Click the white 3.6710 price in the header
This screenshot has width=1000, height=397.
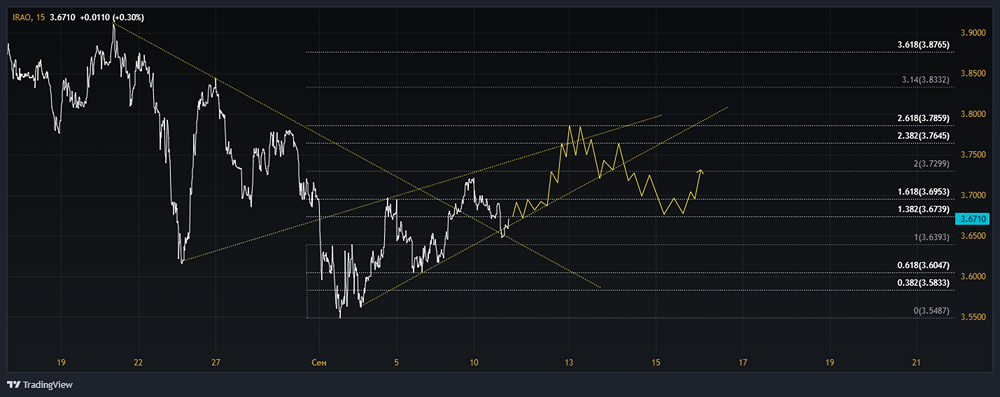click(x=62, y=18)
